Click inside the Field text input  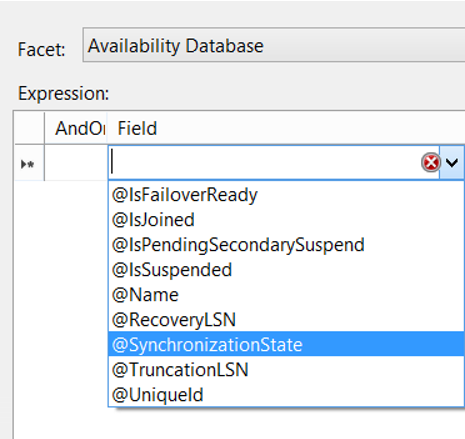(265, 163)
